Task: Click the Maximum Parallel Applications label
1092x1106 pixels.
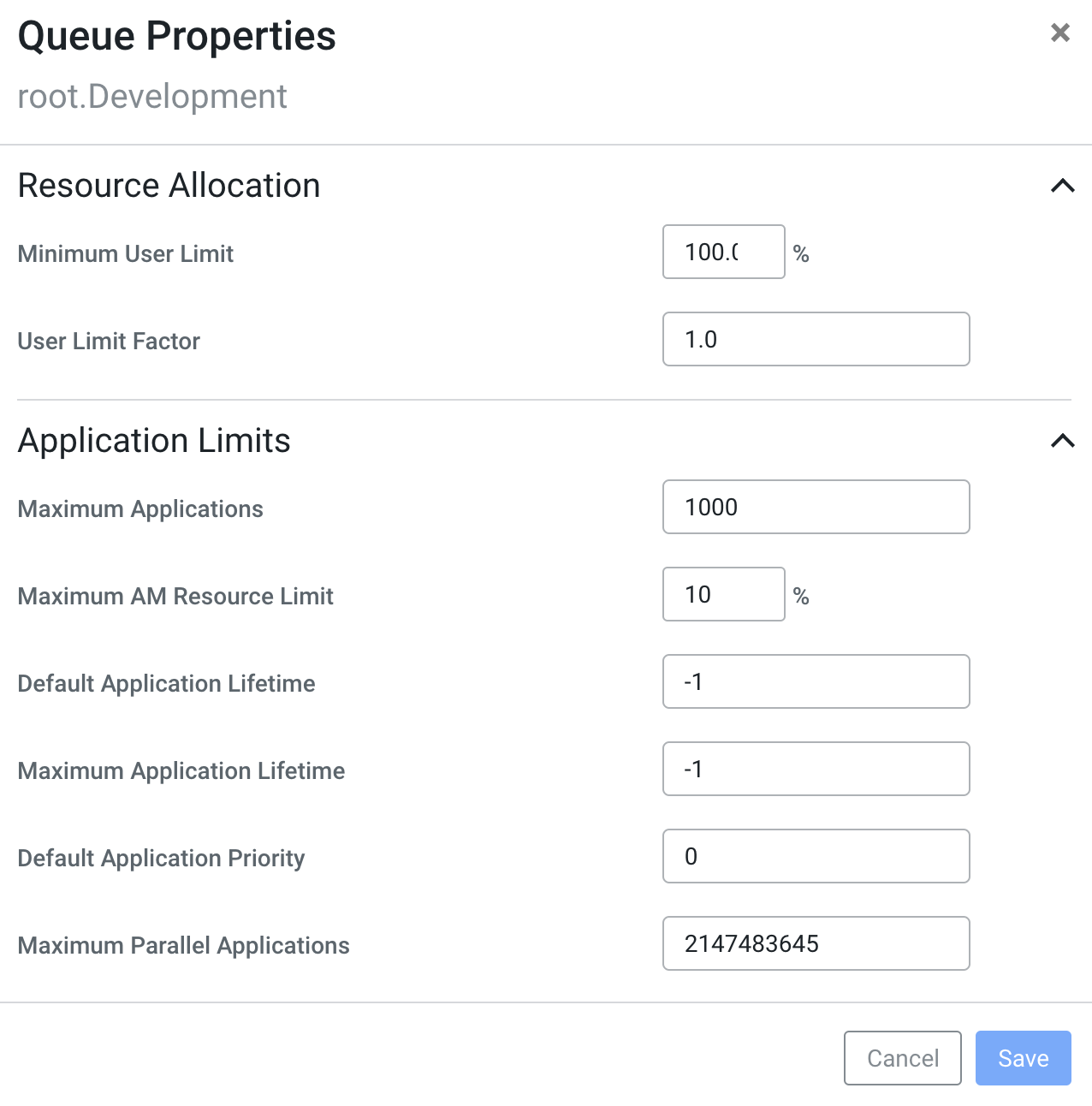Action: pos(183,945)
